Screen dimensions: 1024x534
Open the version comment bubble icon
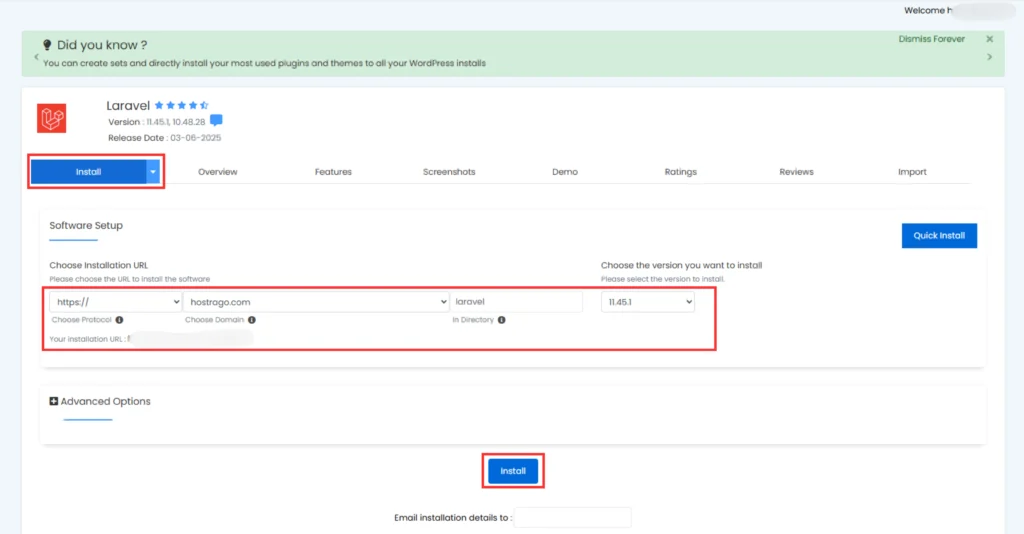(216, 121)
